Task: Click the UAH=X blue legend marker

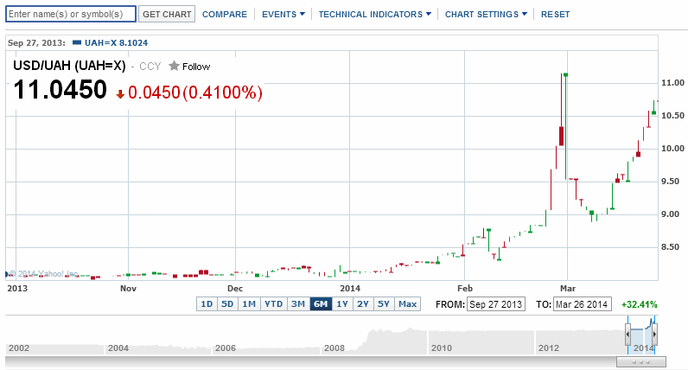Action: coord(77,43)
